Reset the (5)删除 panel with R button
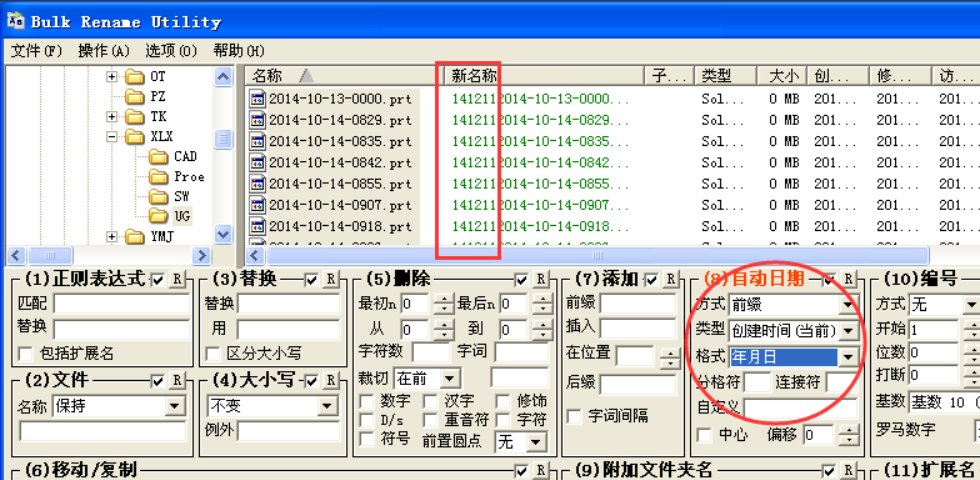 [541, 279]
